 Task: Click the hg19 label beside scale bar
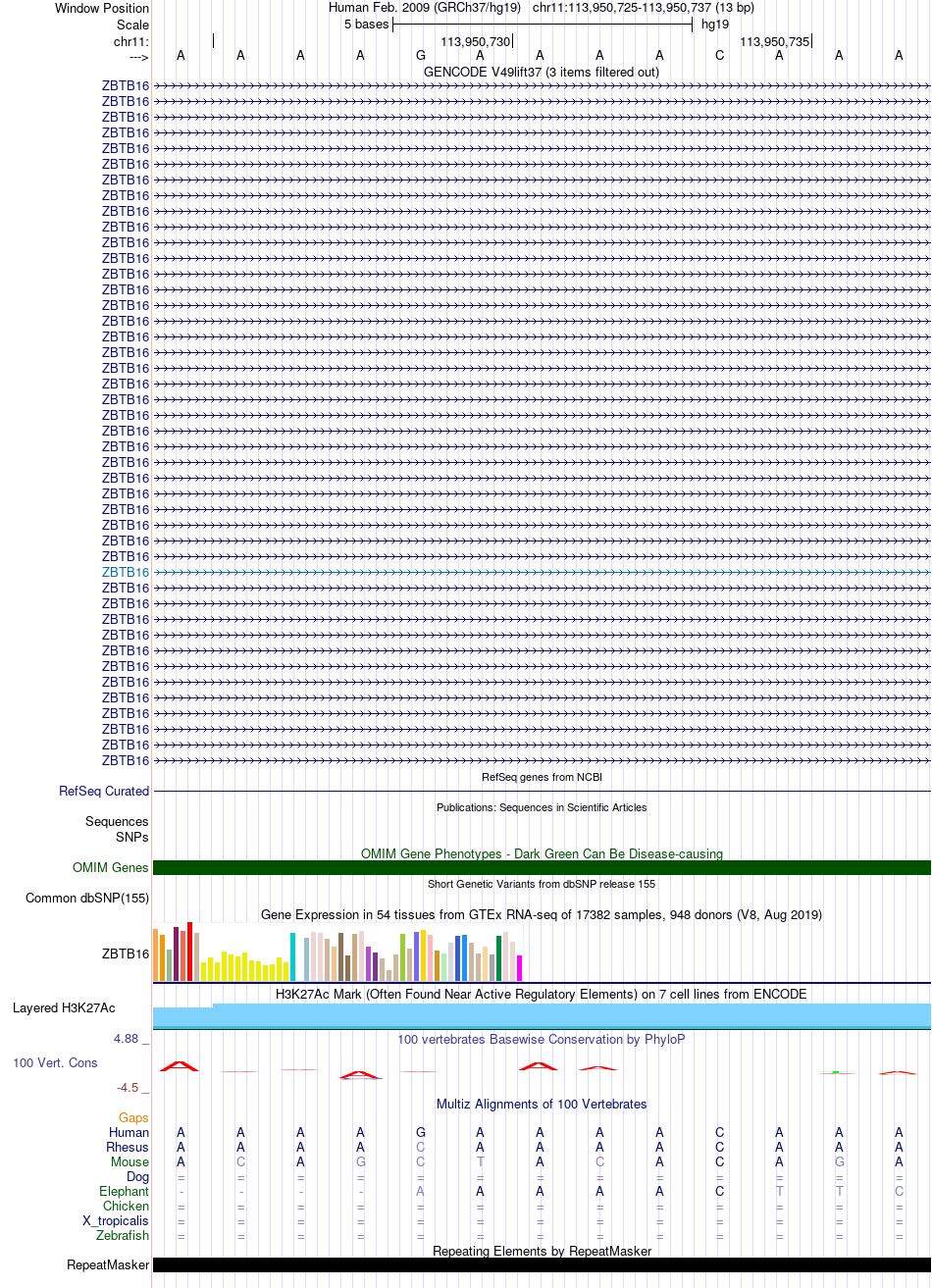(x=714, y=25)
